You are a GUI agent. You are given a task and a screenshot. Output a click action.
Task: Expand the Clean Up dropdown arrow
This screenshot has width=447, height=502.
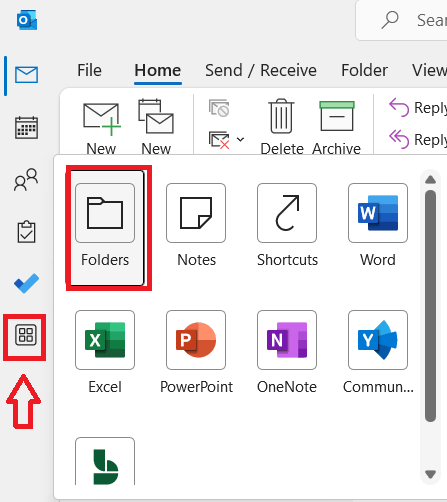pos(240,139)
